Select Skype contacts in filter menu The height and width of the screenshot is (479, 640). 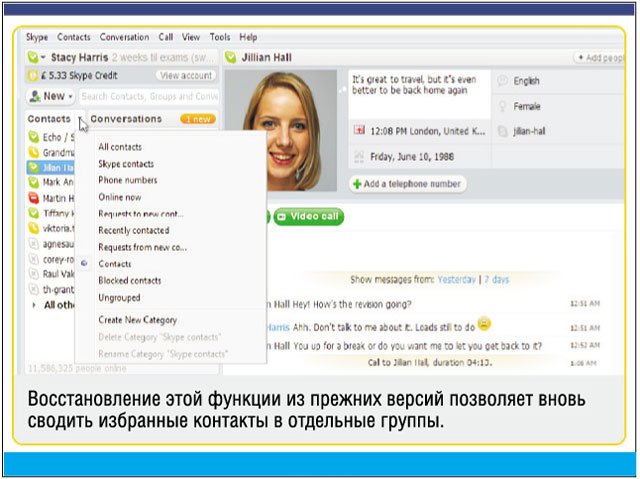coord(126,164)
